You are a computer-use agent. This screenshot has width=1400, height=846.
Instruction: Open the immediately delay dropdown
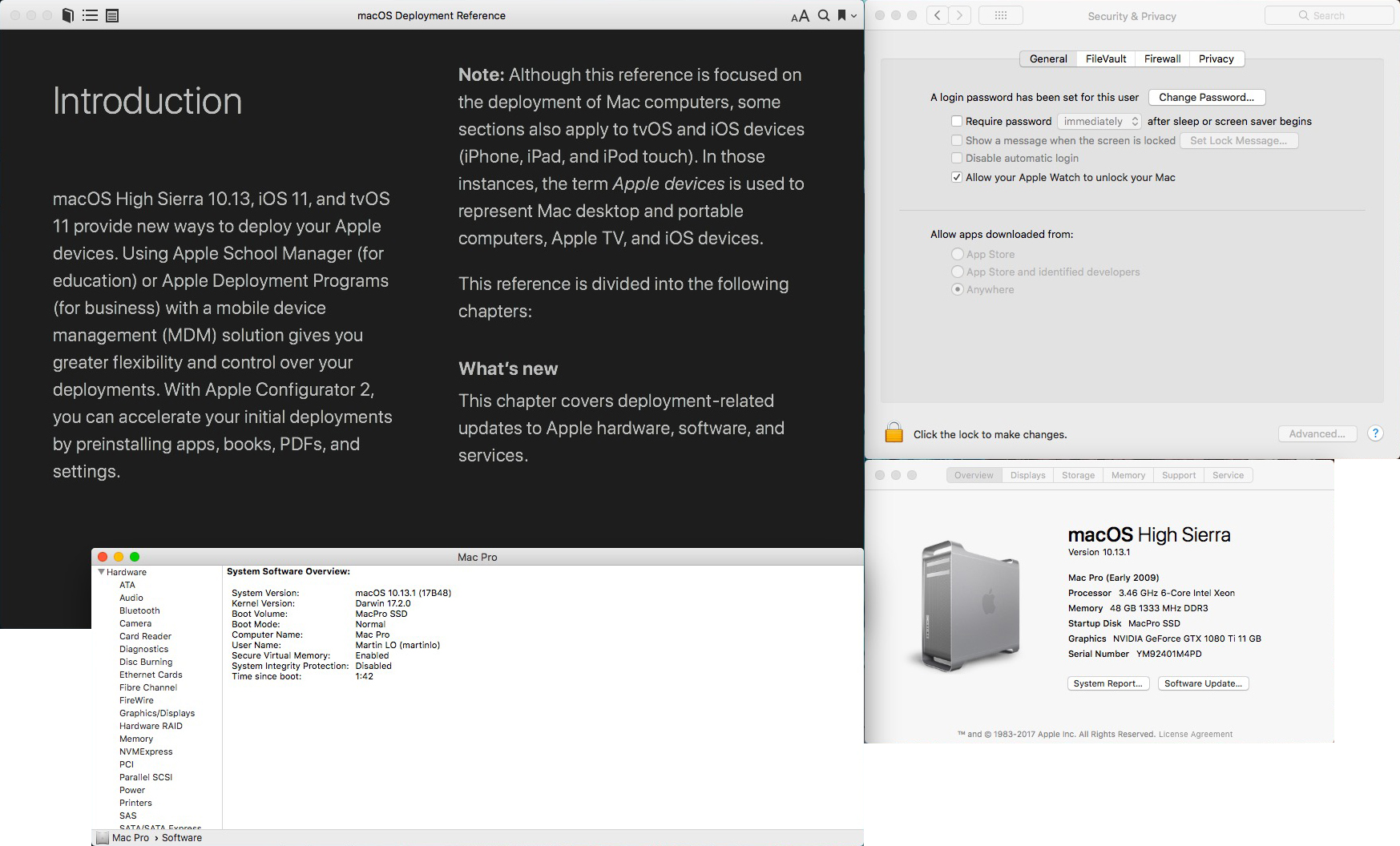point(1099,121)
